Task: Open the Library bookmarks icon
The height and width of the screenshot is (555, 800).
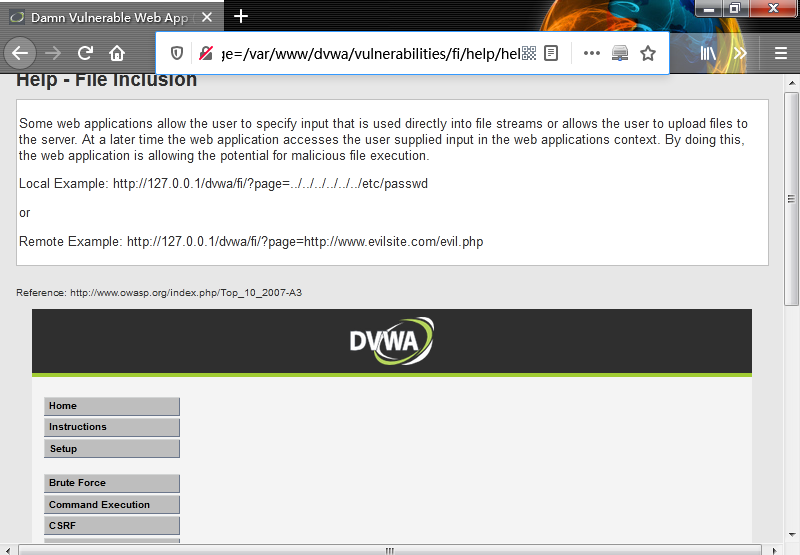Action: (x=708, y=53)
